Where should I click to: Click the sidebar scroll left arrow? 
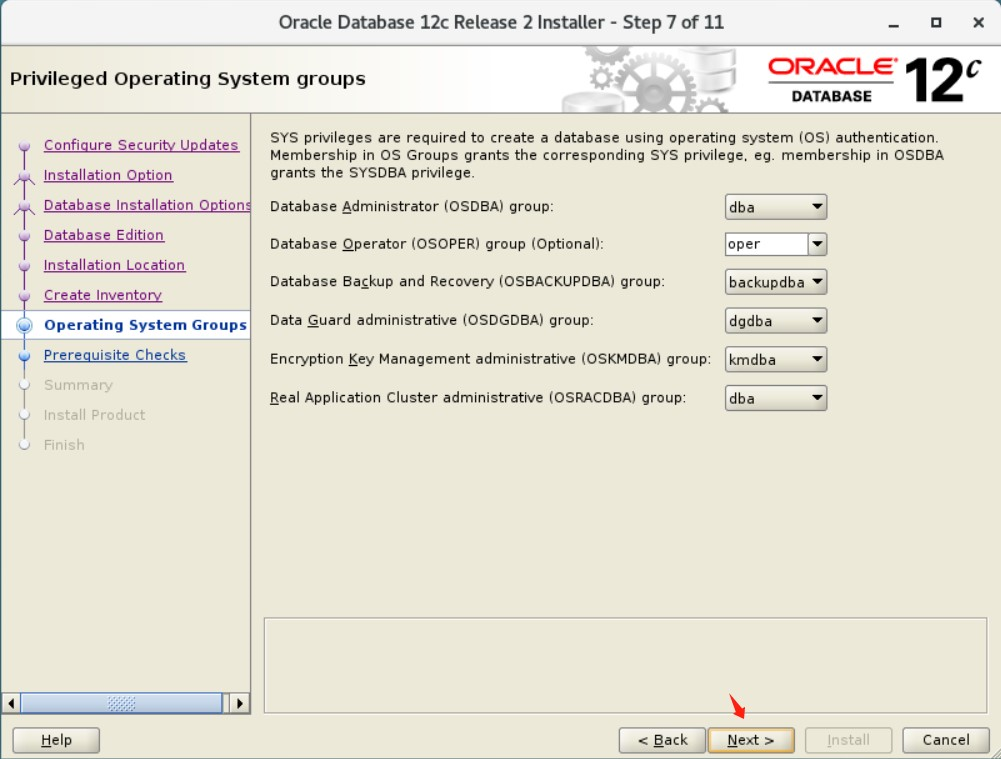11,703
